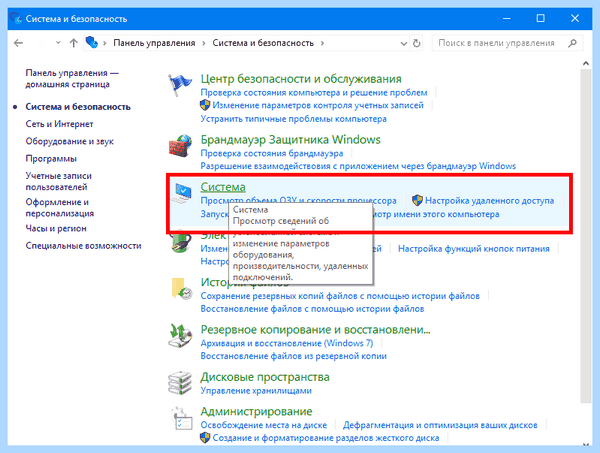The height and width of the screenshot is (453, 600).
Task: Click the Back arrow in the navigation bar
Action: click(x=18, y=43)
